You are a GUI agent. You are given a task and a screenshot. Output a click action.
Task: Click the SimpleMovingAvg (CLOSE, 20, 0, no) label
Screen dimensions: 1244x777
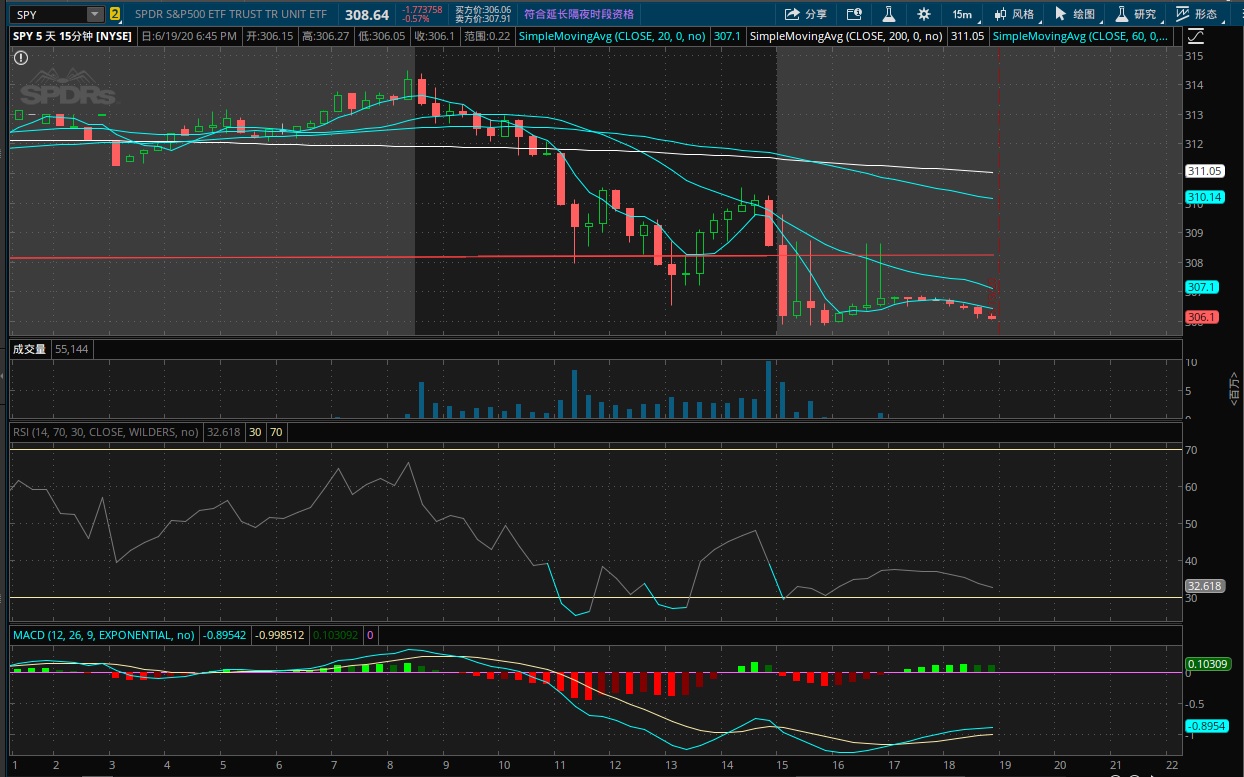pos(612,36)
